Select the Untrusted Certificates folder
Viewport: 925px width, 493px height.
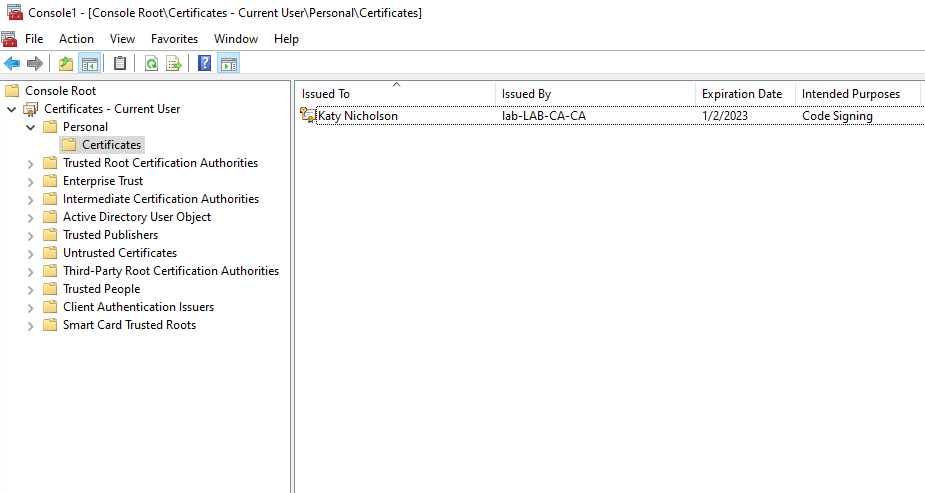[x=119, y=253]
